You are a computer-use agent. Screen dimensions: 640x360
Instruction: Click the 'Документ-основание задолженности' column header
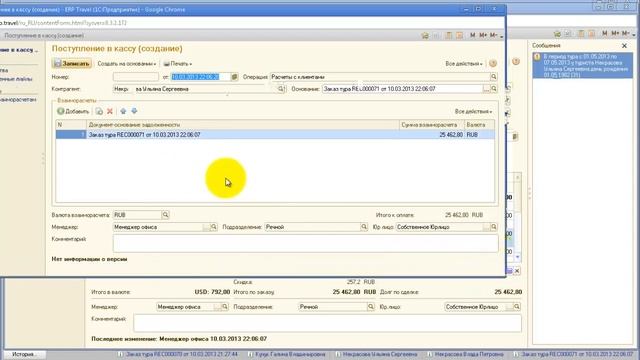pos(242,125)
